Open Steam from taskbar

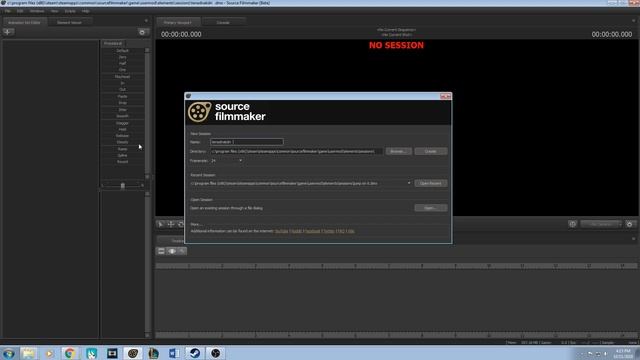(x=195, y=353)
